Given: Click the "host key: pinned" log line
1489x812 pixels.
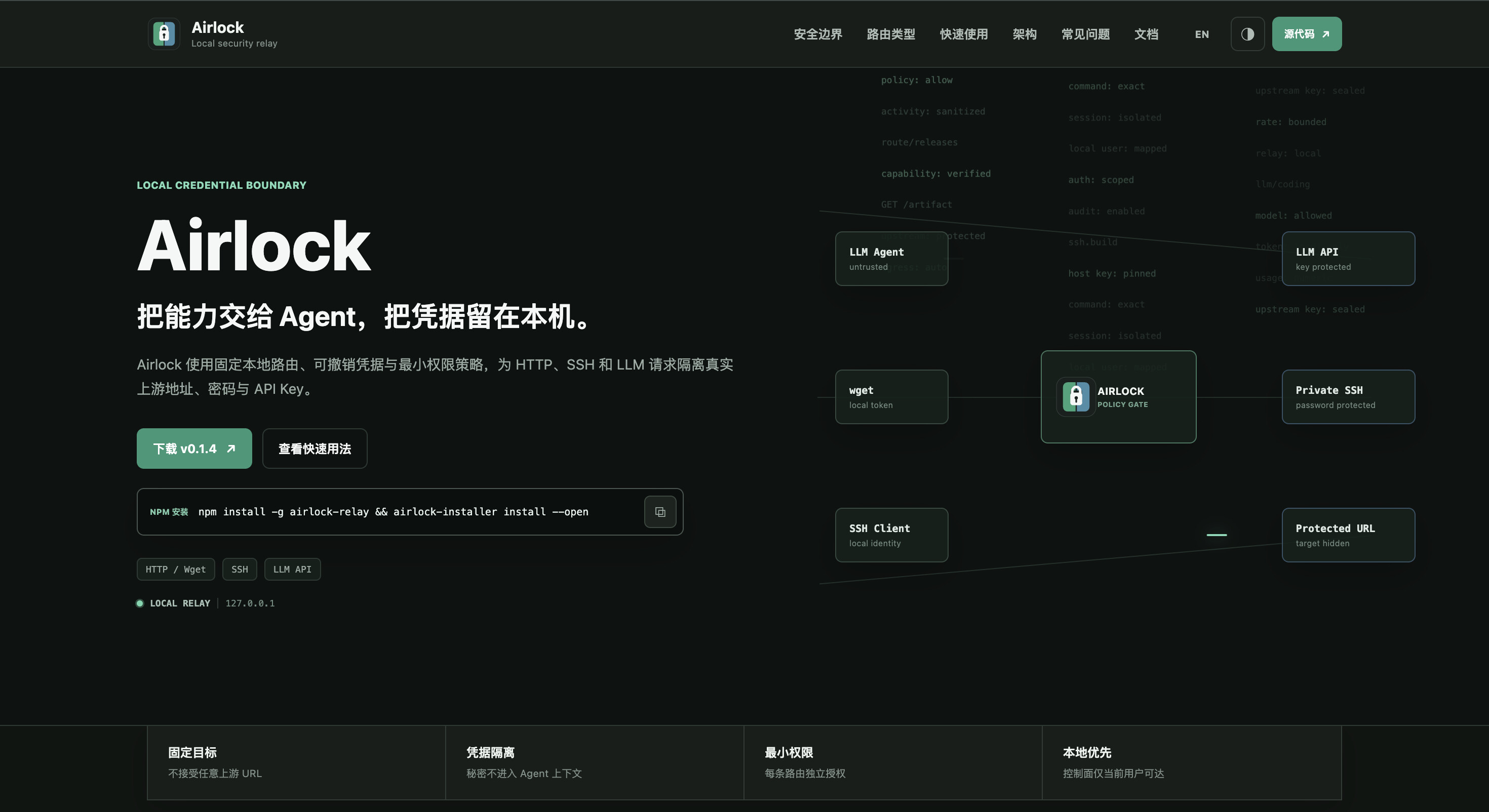Looking at the screenshot, I should pyautogui.click(x=1112, y=273).
